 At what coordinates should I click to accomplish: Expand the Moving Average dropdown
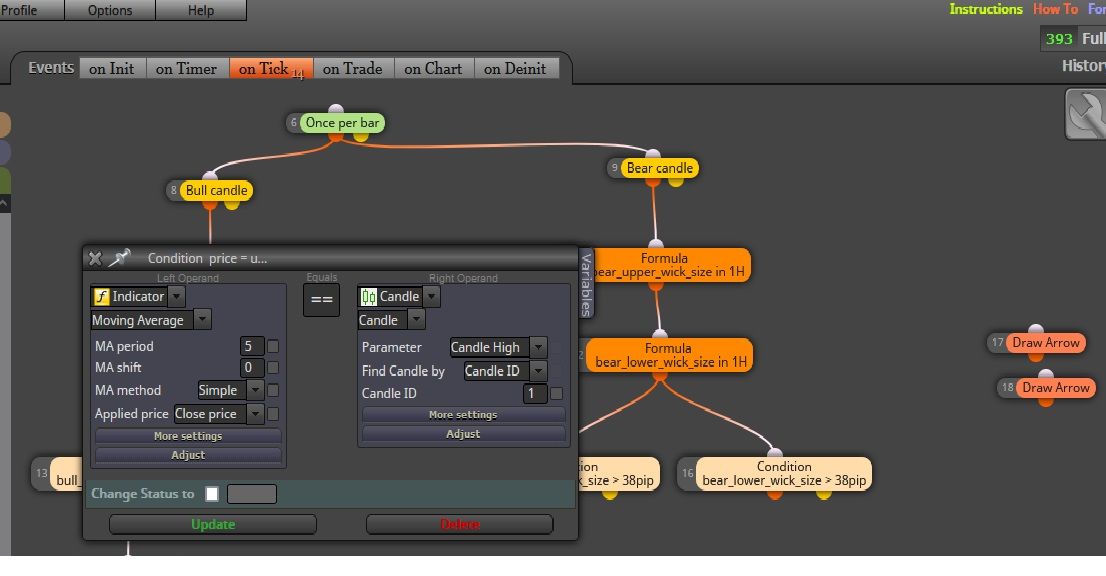[x=202, y=320]
